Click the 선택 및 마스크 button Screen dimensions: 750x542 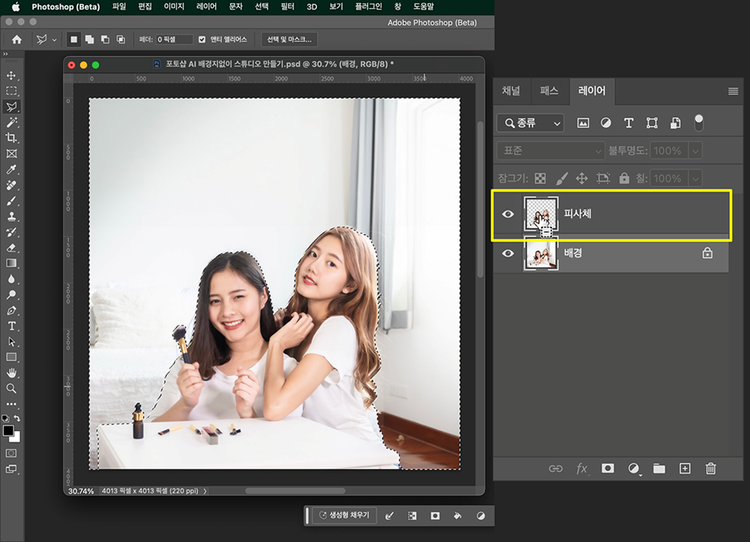coord(289,39)
